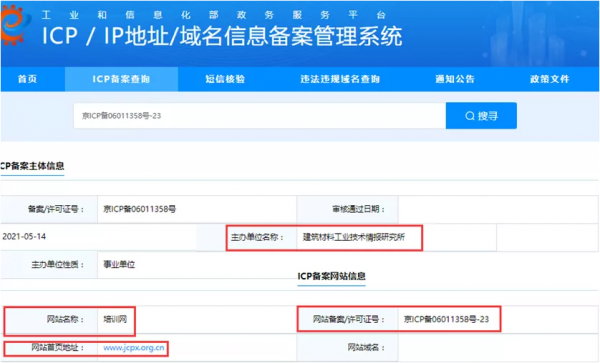Open the 通知公告 tab
The image size is (600, 363).
455,79
